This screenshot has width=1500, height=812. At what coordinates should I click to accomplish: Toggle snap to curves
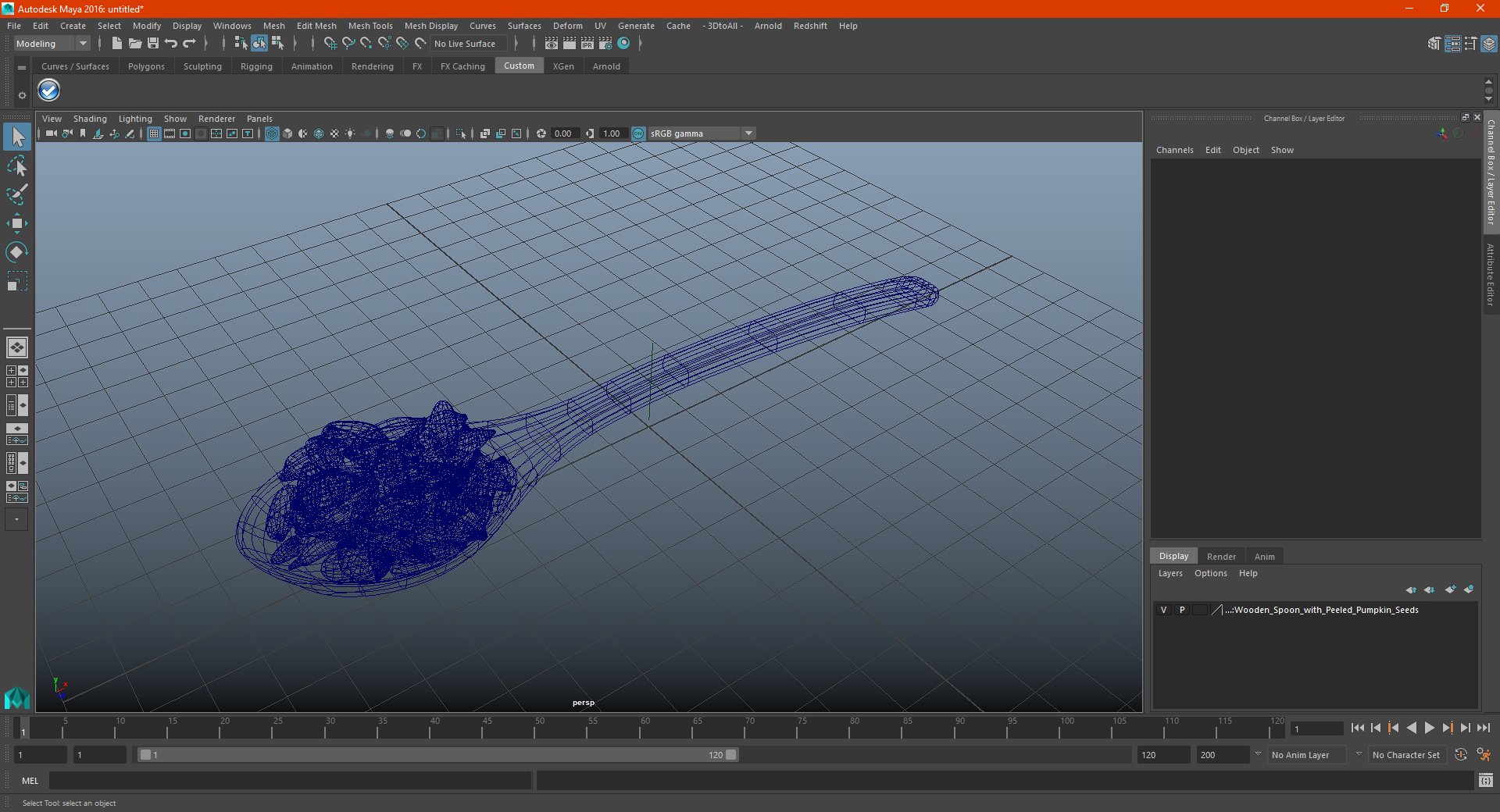coord(348,44)
